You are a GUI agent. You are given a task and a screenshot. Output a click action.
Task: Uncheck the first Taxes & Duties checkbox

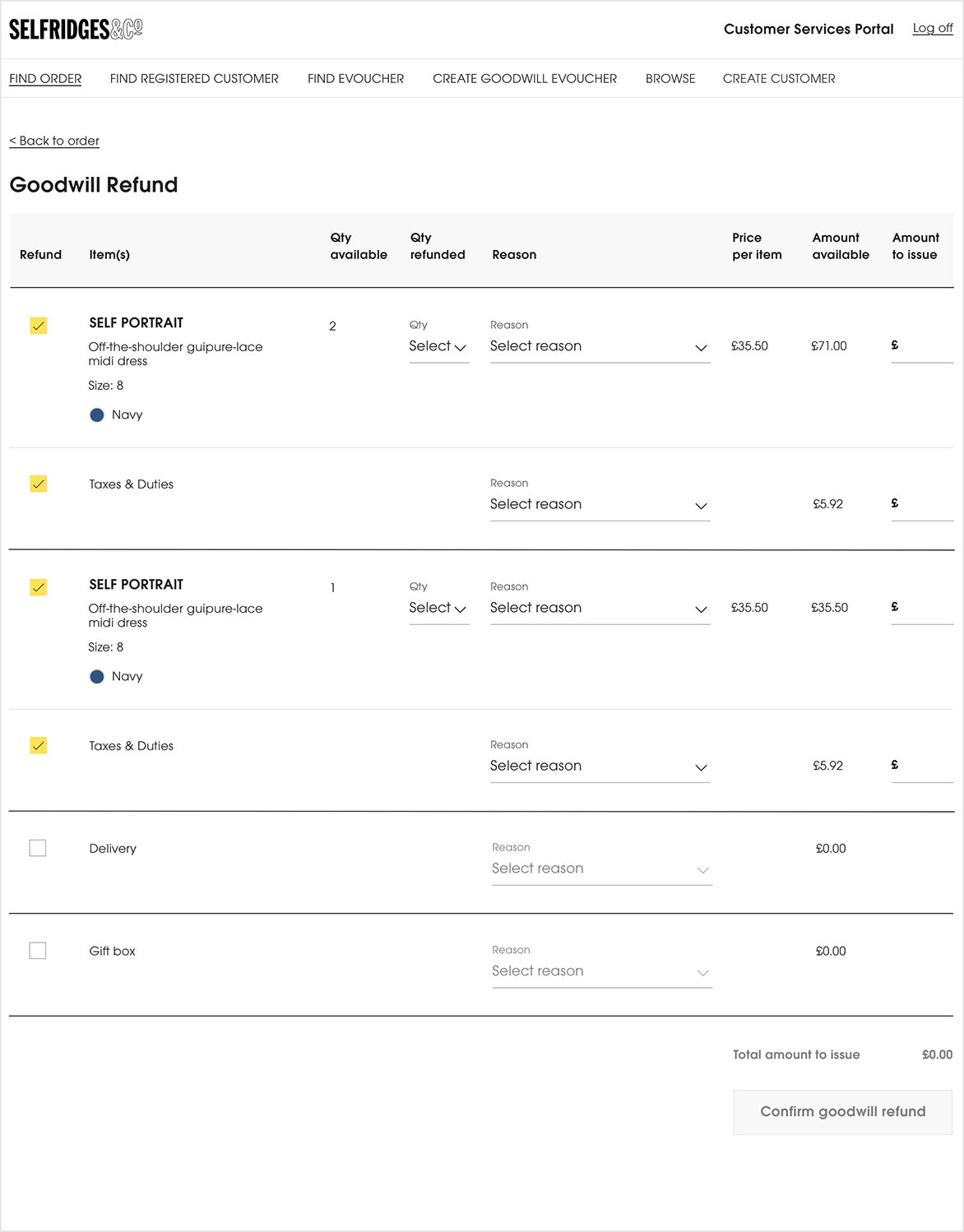pyautogui.click(x=39, y=484)
